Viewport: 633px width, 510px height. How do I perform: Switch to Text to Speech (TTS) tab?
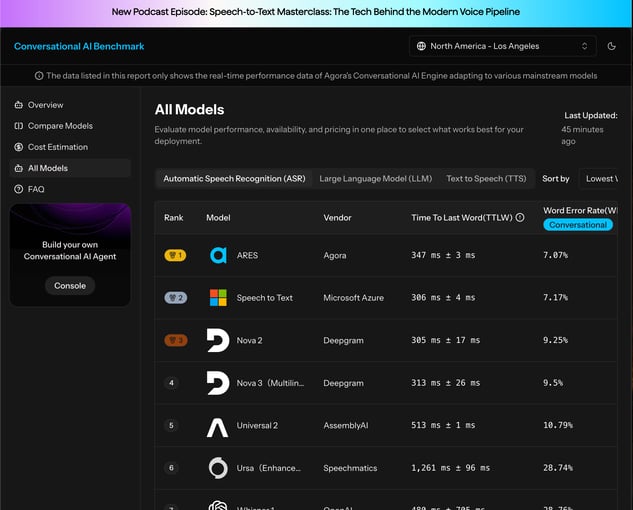486,178
